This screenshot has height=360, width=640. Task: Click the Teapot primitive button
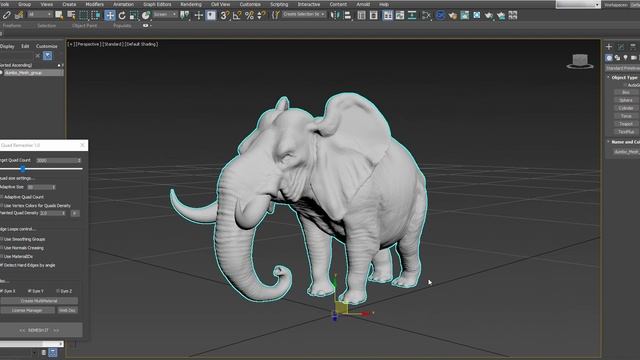tap(626, 124)
